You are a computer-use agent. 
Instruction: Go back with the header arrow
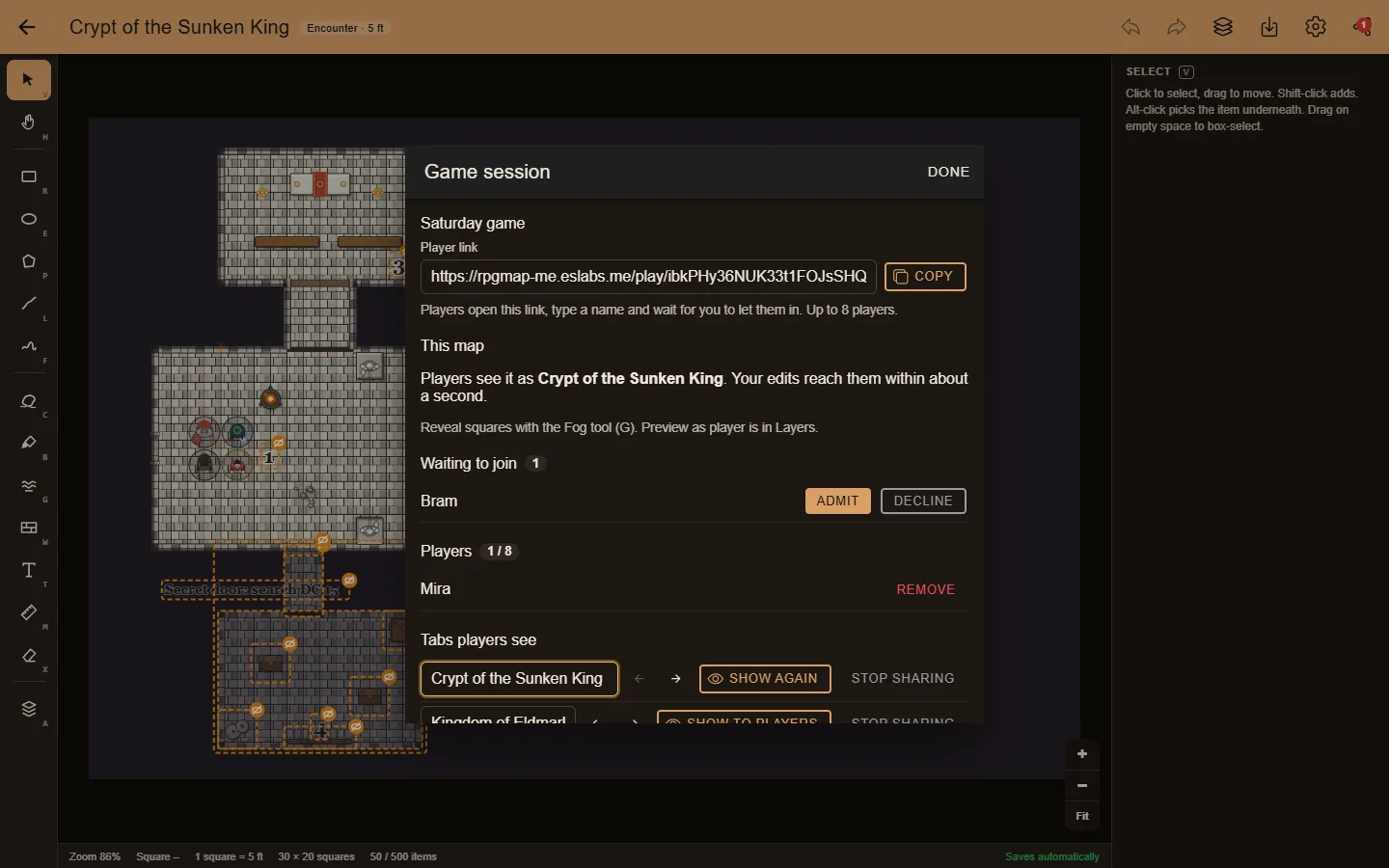coord(27,27)
